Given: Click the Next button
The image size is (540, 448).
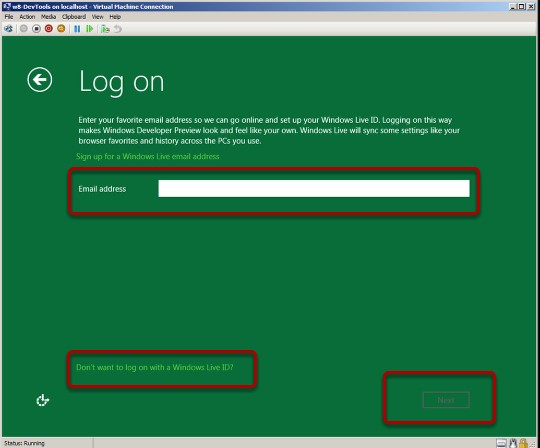Looking at the screenshot, I should [x=446, y=400].
